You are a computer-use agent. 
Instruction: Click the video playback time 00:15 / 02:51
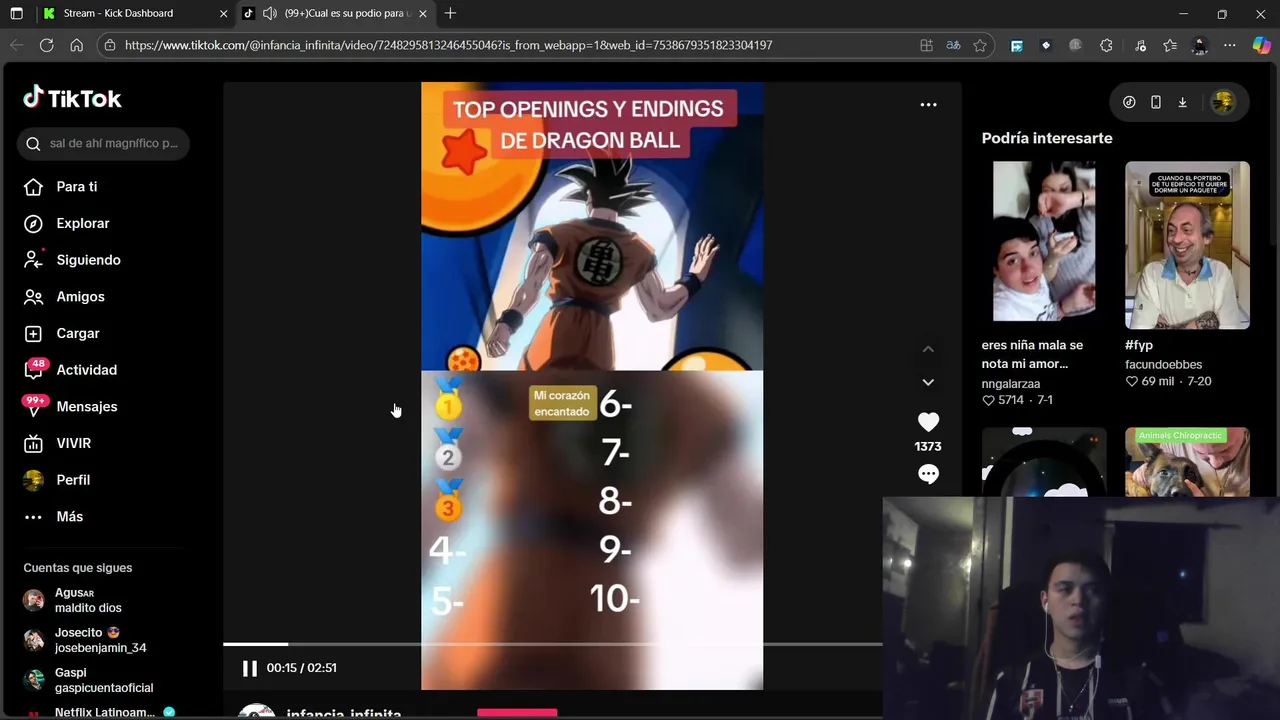pyautogui.click(x=301, y=668)
